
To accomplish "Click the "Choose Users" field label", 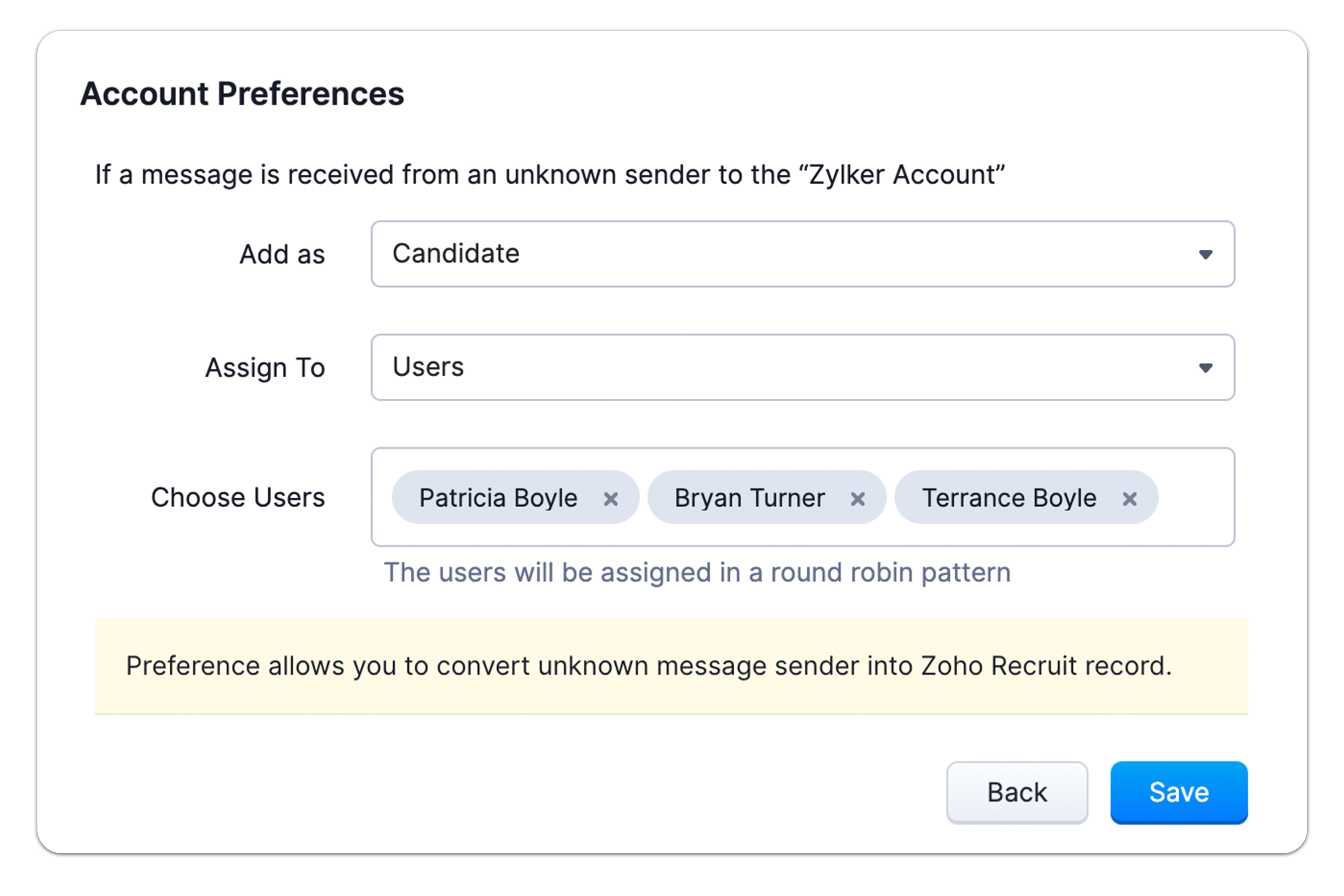I will [x=238, y=497].
